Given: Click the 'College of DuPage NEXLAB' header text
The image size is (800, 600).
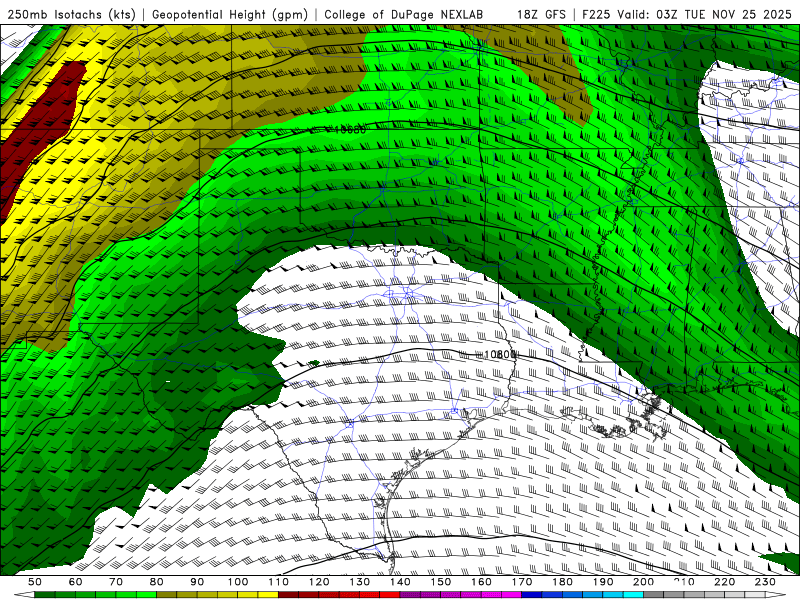Looking at the screenshot, I should (403, 14).
